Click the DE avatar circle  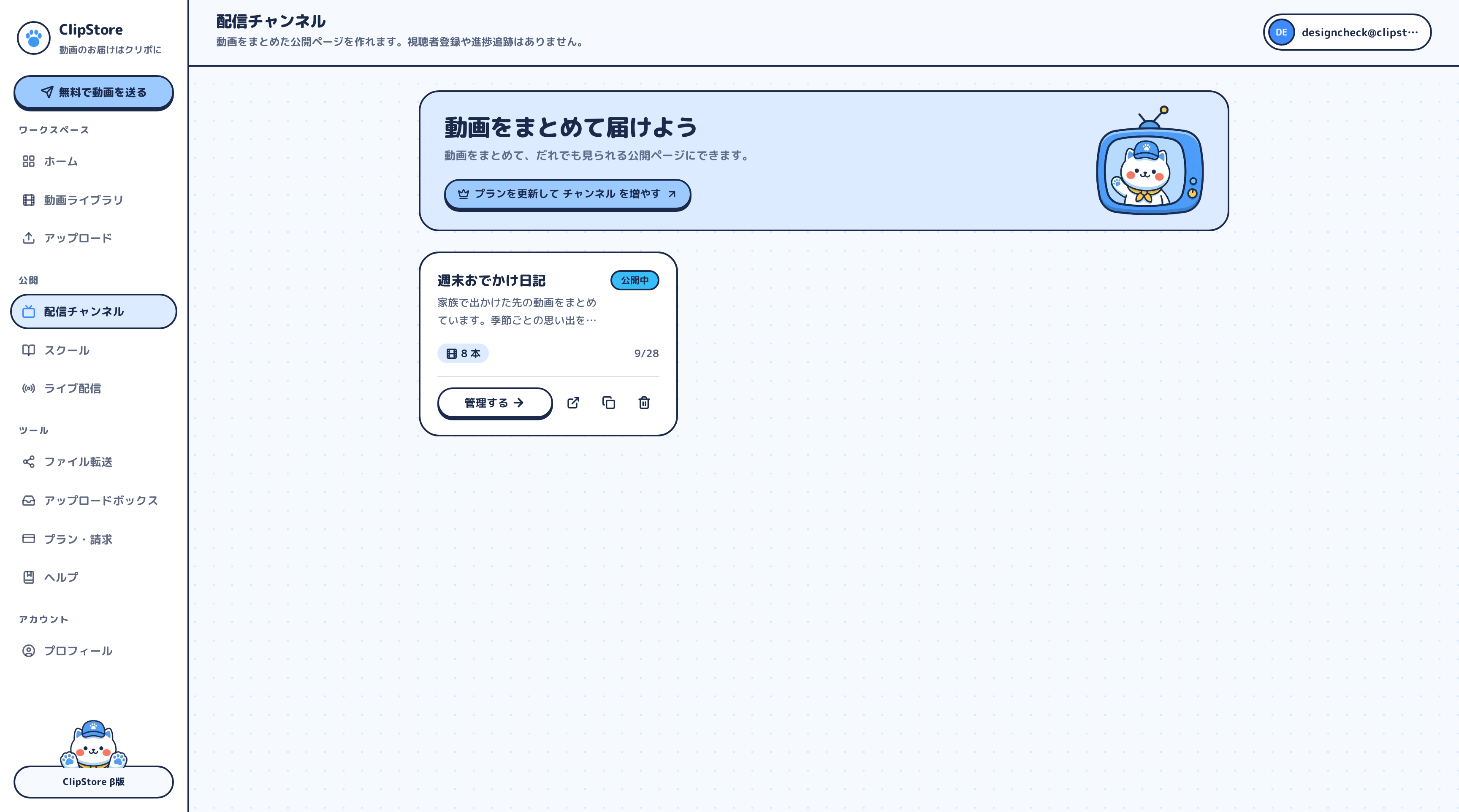(1281, 32)
